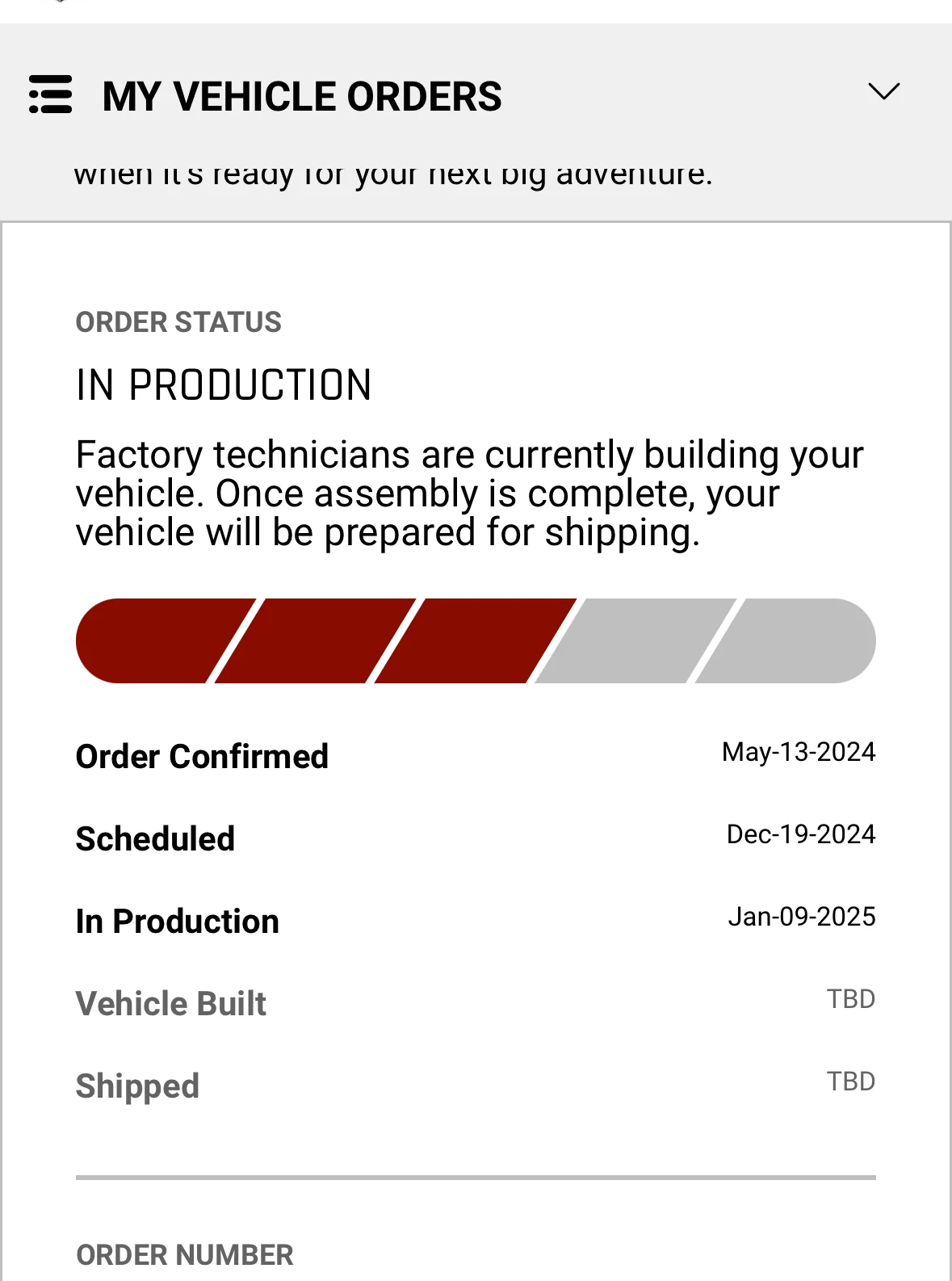952x1281 pixels.
Task: Click the TBD value for Vehicle Built
Action: 851,999
